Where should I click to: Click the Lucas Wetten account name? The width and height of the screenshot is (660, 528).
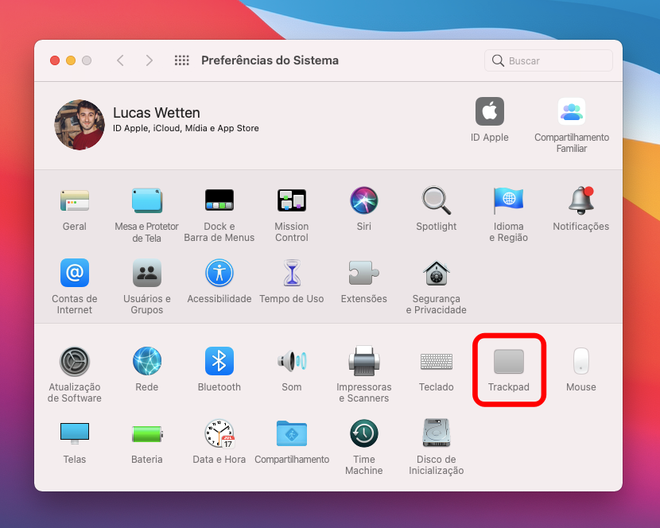click(x=157, y=112)
